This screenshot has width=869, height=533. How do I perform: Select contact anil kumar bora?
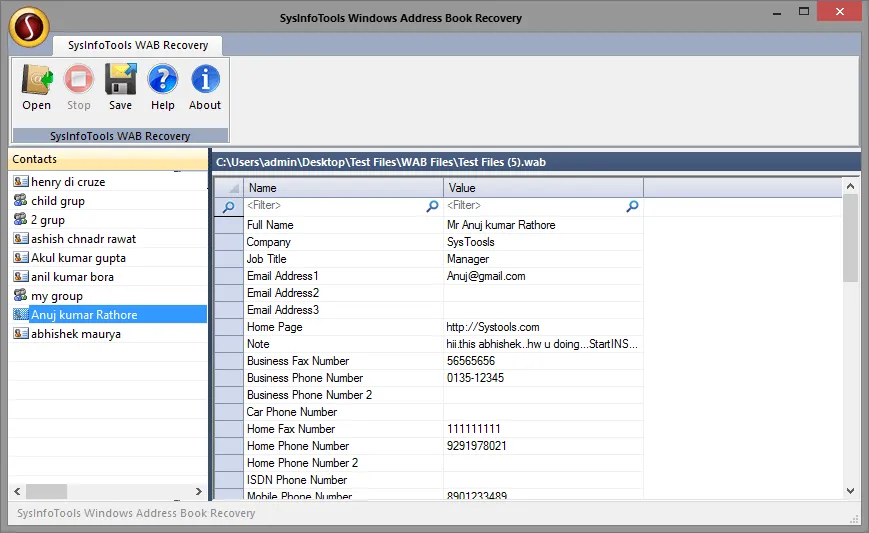(72, 276)
